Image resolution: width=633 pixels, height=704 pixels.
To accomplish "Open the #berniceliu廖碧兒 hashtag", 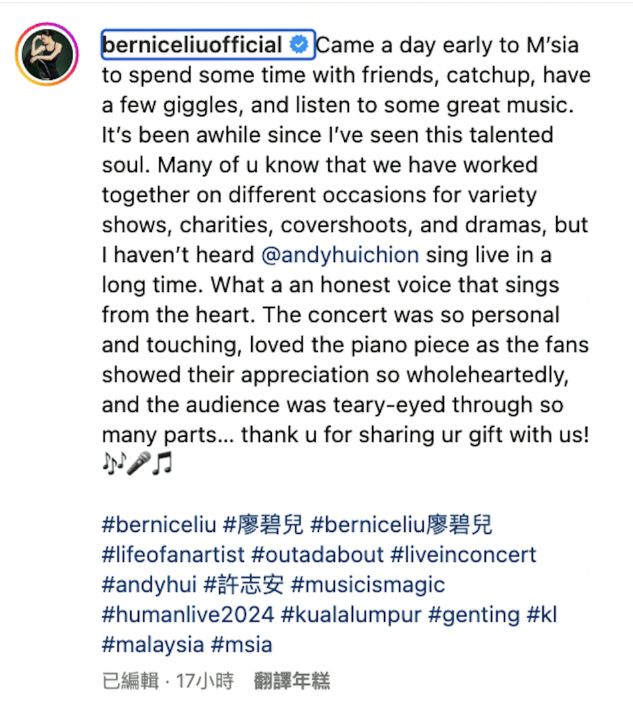I will click(x=401, y=524).
